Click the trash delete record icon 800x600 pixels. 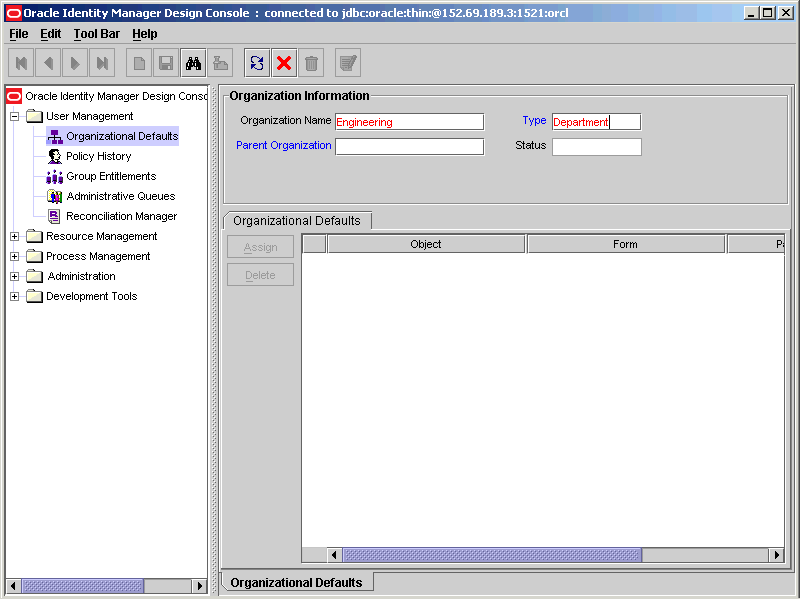(311, 62)
